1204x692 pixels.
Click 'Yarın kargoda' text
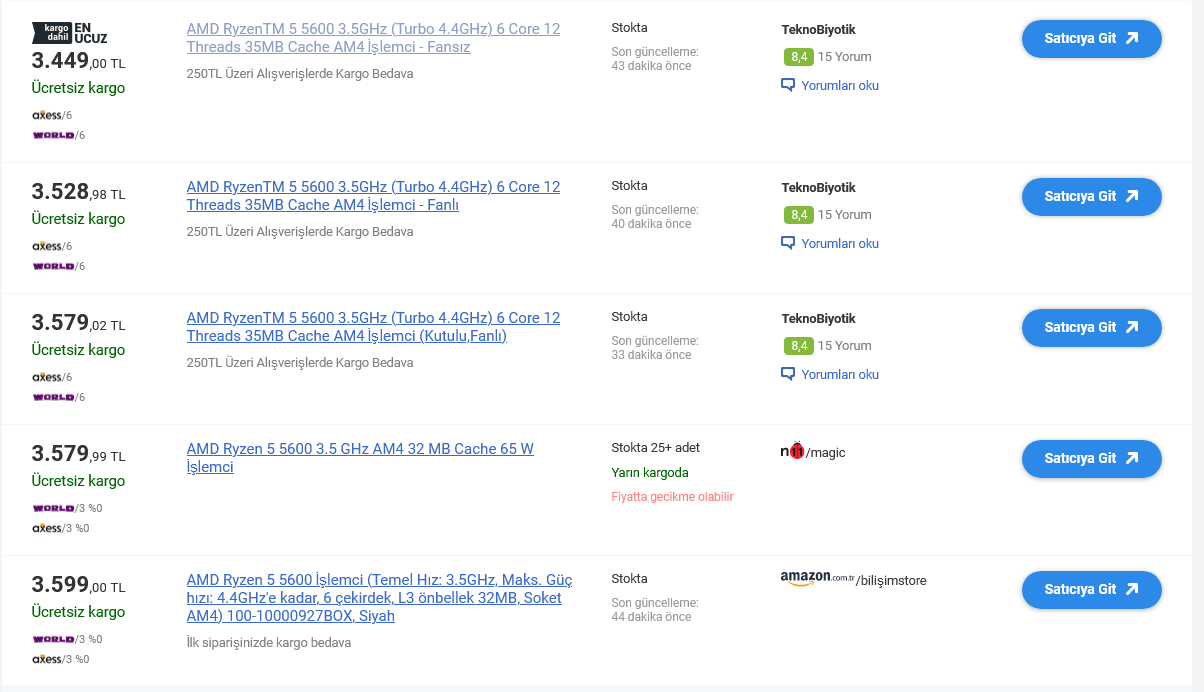point(650,473)
